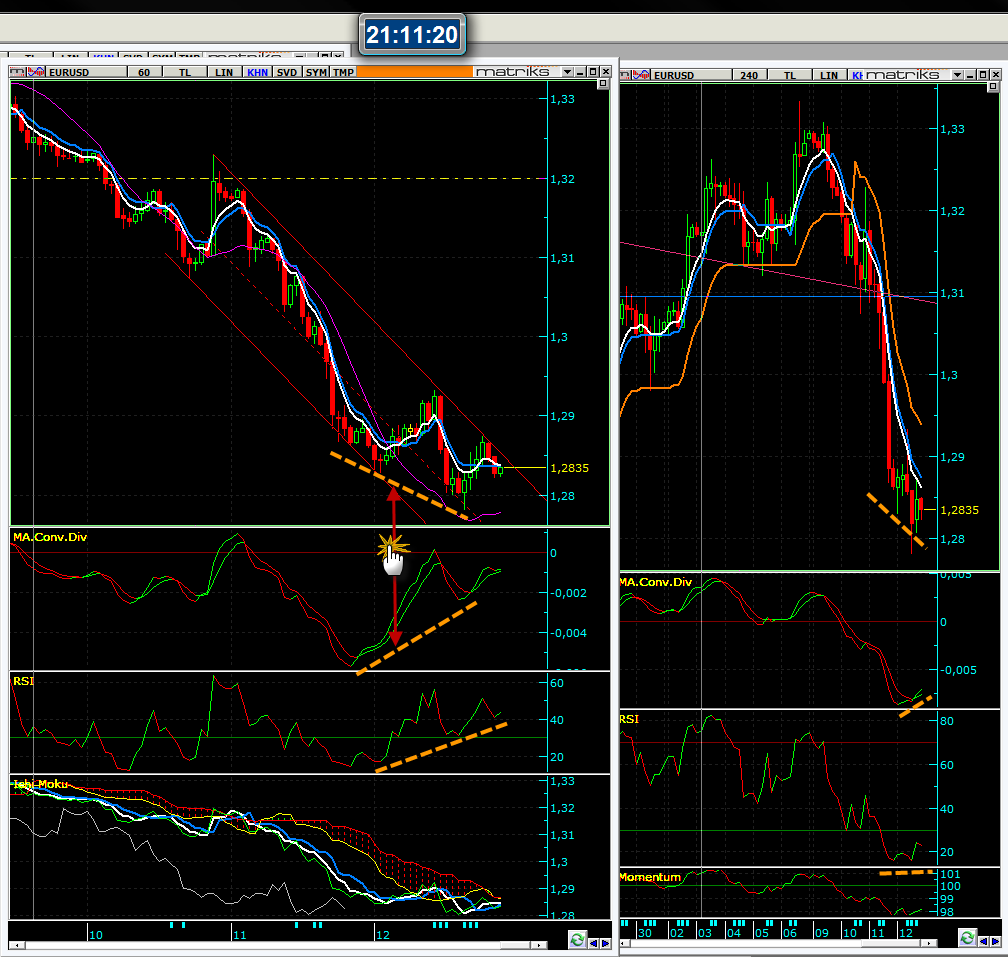Toggle SYM option on the left chart
This screenshot has height=957, width=1008.
(316, 72)
